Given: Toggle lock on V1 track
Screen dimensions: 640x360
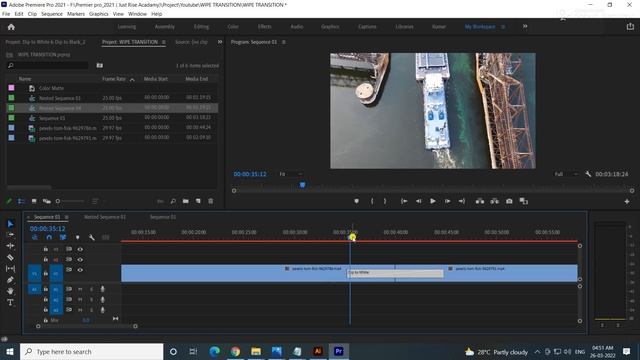Looking at the screenshot, I should tap(46, 273).
